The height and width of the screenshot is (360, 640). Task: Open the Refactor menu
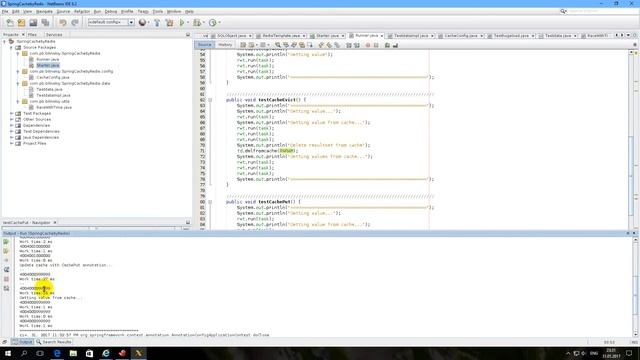coord(82,11)
